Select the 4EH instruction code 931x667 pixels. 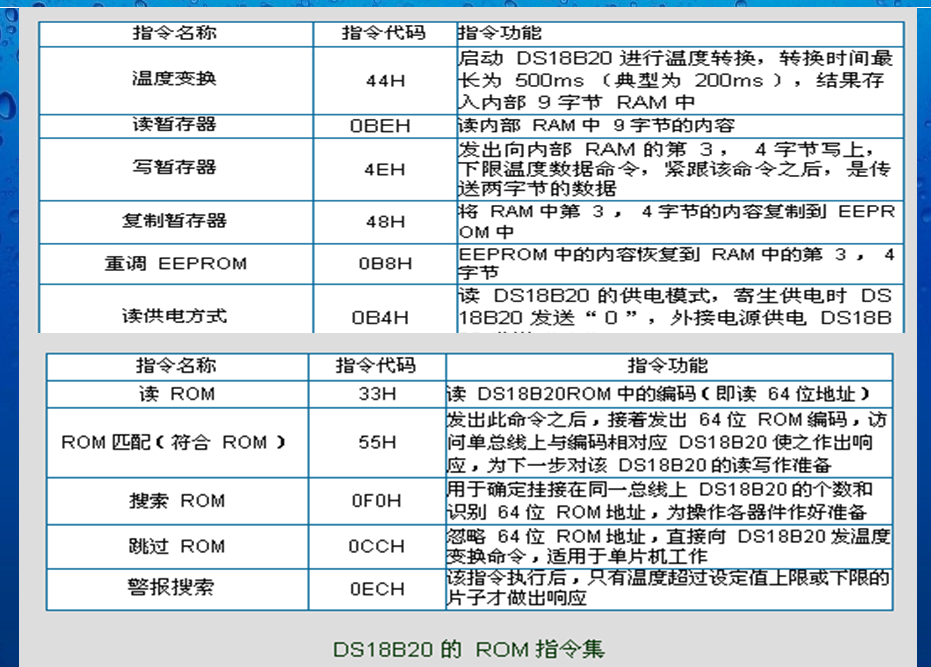click(381, 170)
